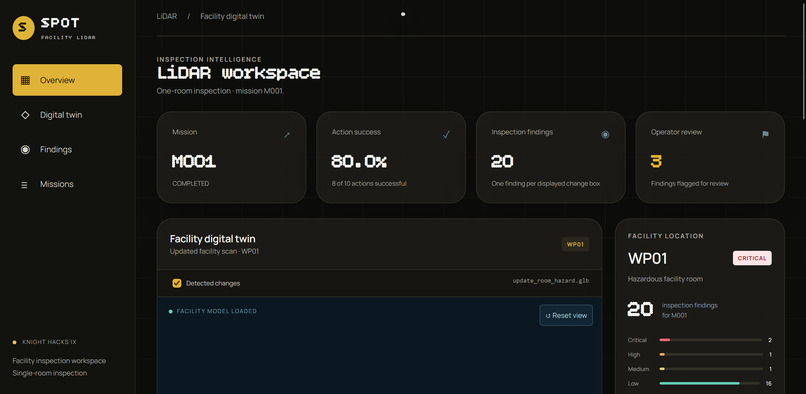
Task: Click the KNIGHT HACKS IX footer label
Action: tap(49, 342)
